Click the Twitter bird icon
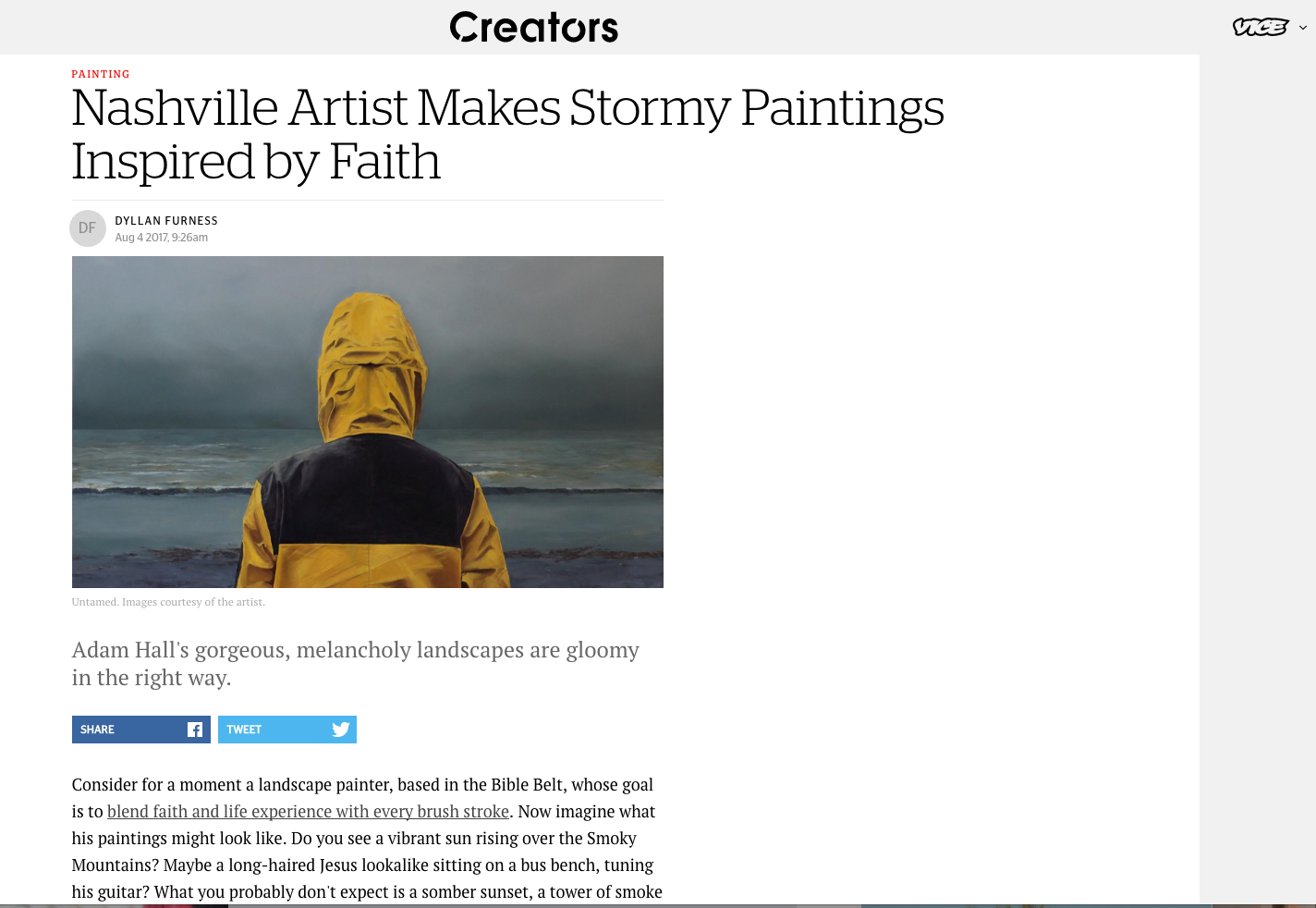 pos(341,730)
